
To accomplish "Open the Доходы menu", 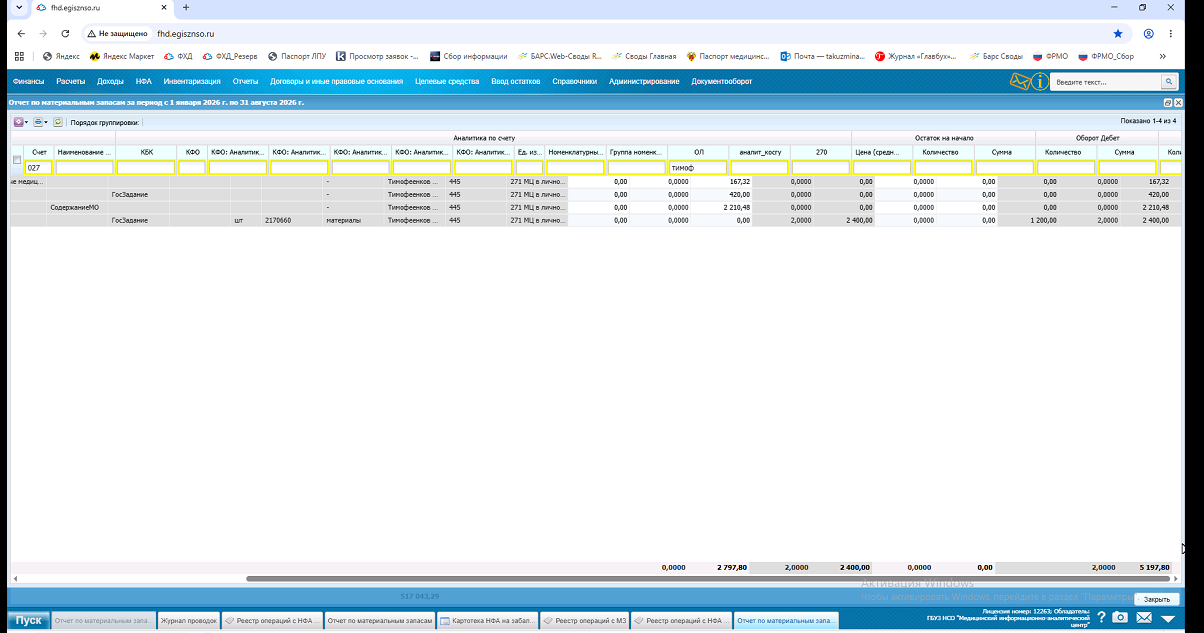I will pos(110,81).
